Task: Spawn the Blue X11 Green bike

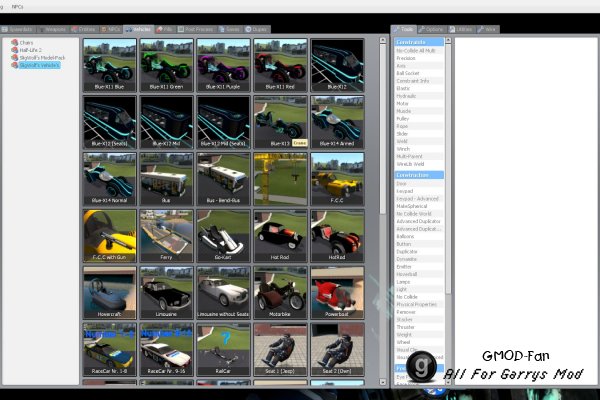Action: [166, 65]
